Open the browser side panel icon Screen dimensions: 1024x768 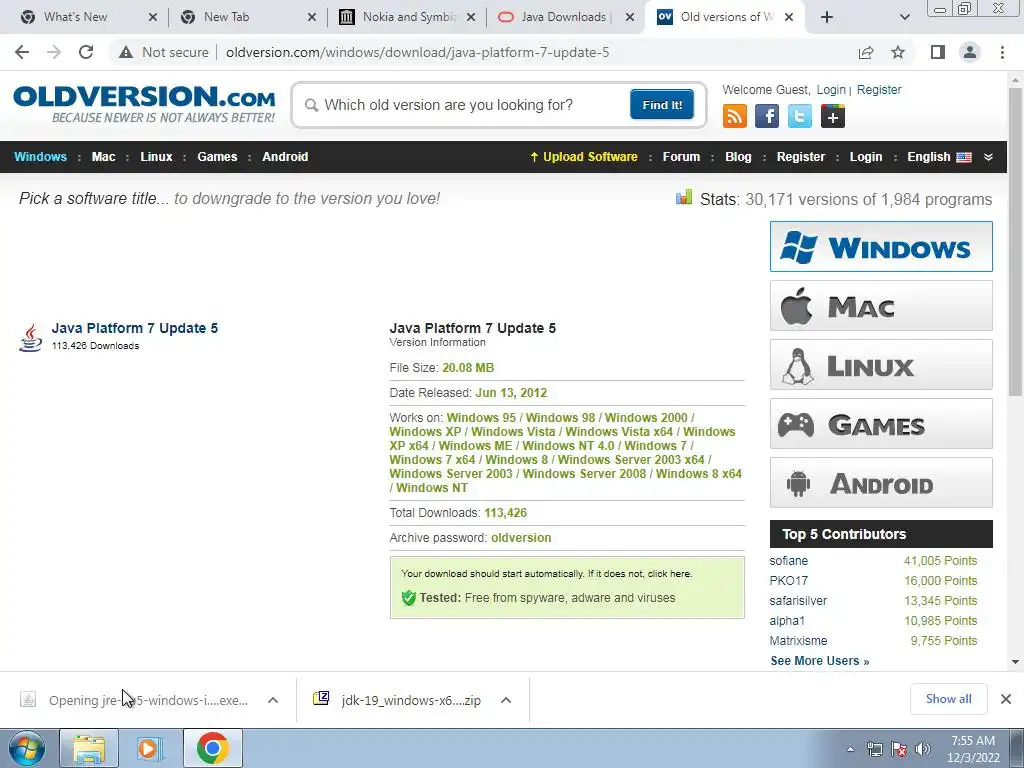click(x=938, y=52)
